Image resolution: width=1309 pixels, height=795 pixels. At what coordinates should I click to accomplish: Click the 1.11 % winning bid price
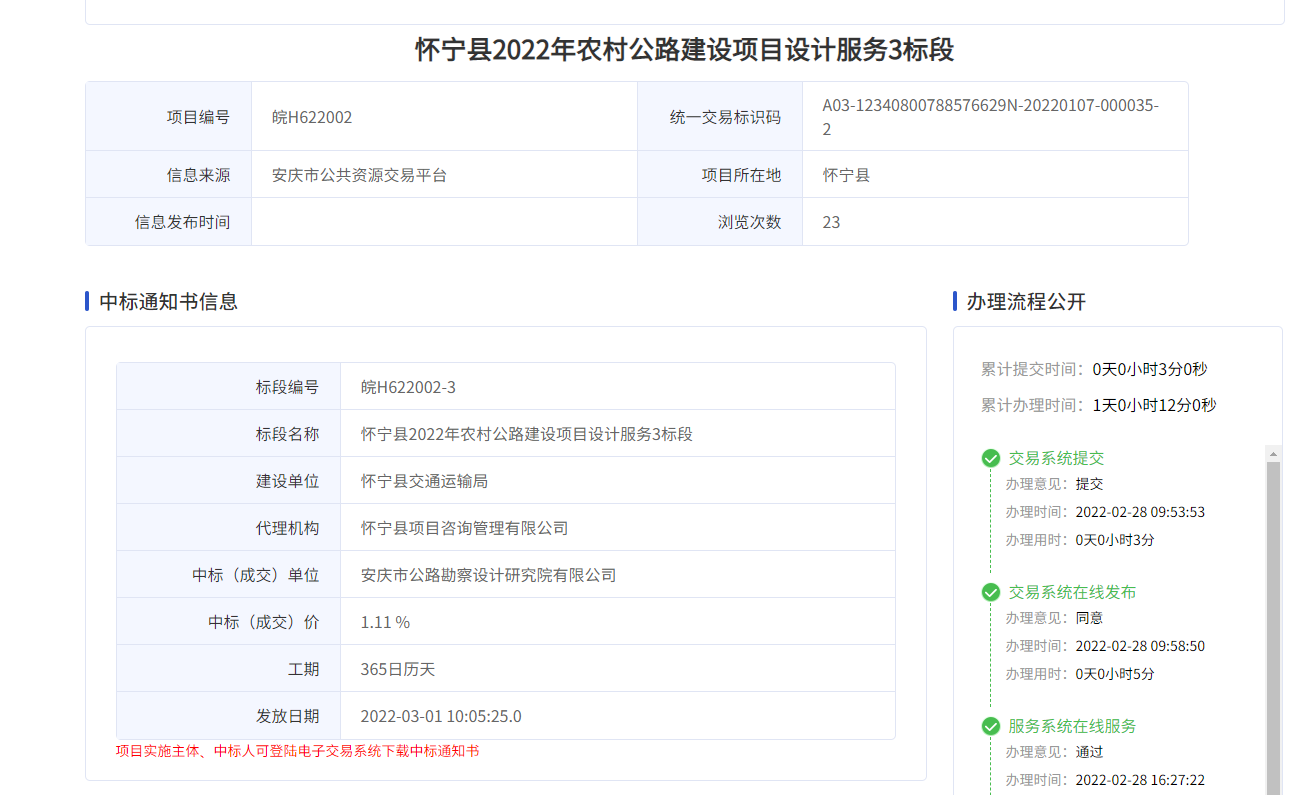click(x=385, y=622)
